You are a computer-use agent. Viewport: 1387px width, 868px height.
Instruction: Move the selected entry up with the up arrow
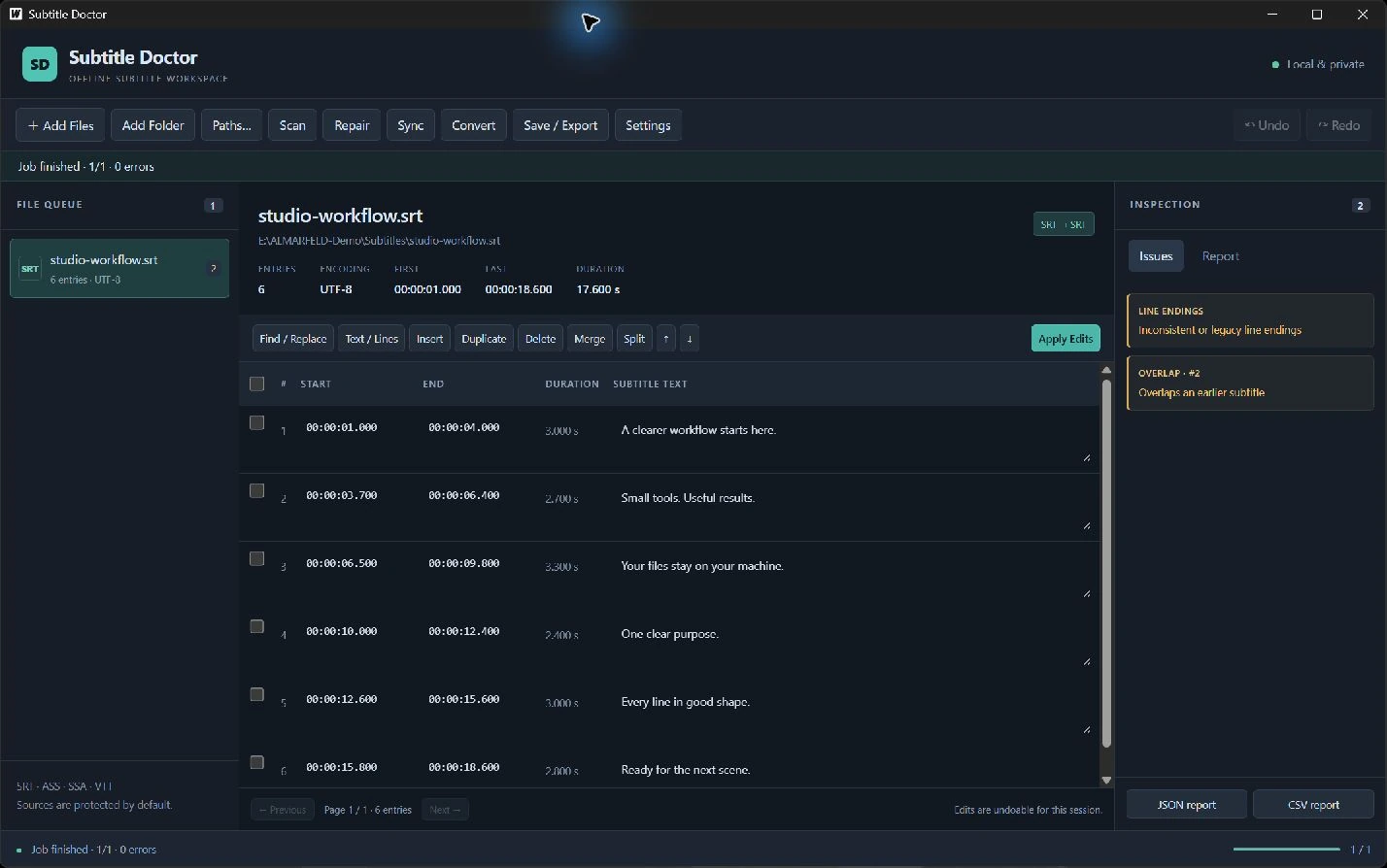pyautogui.click(x=666, y=339)
